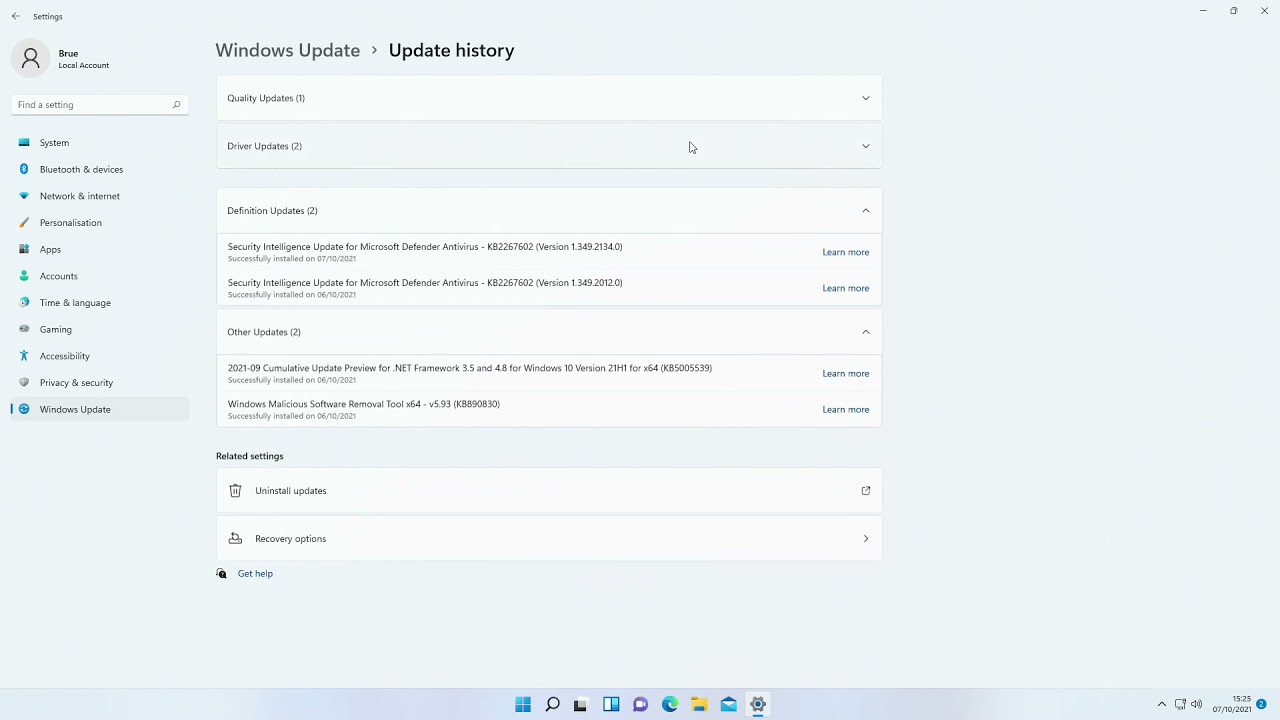Expand Quality Updates (1) chevron

tap(866, 98)
